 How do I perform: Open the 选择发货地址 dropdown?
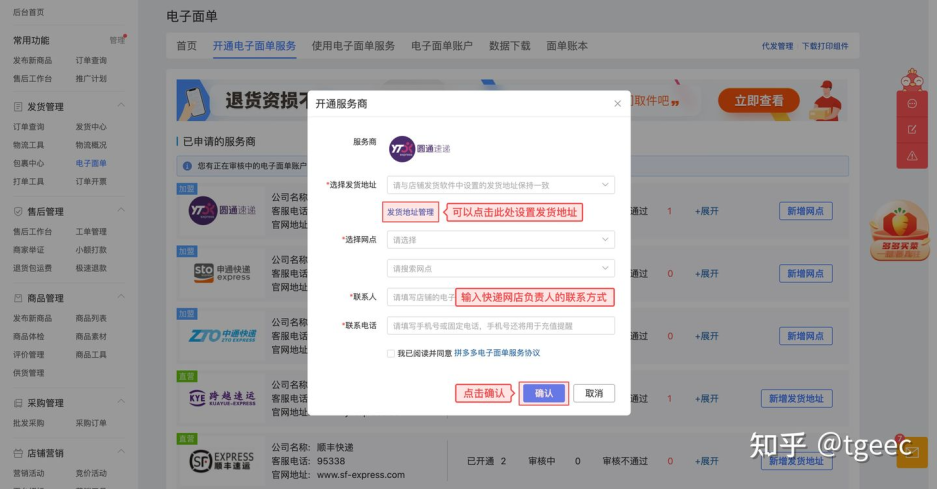click(500, 185)
